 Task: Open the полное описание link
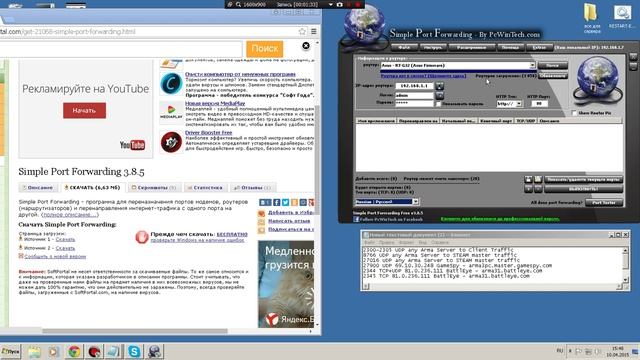(x=70, y=215)
